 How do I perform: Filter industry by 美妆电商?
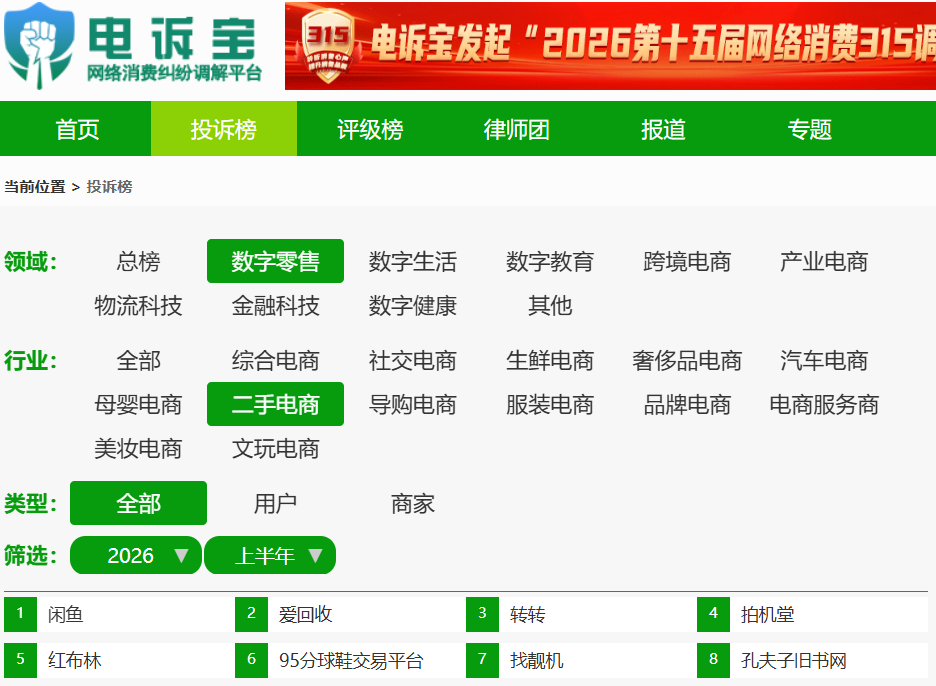[138, 448]
